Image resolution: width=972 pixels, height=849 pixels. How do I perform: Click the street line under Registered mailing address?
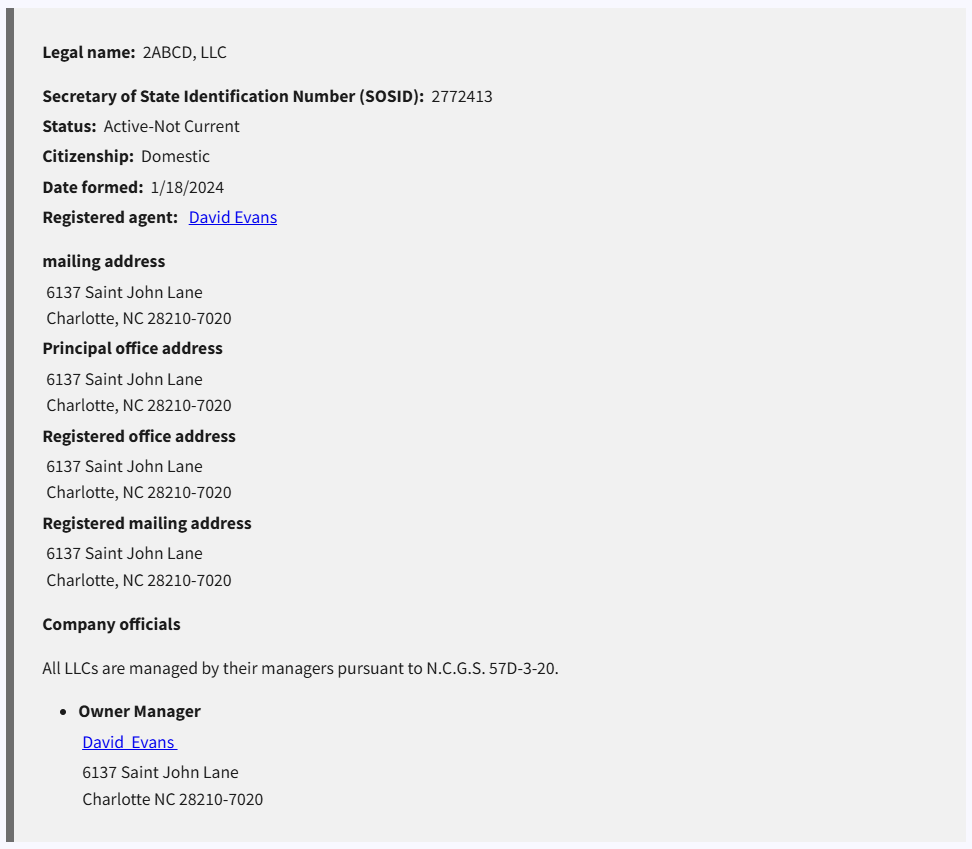coord(124,553)
